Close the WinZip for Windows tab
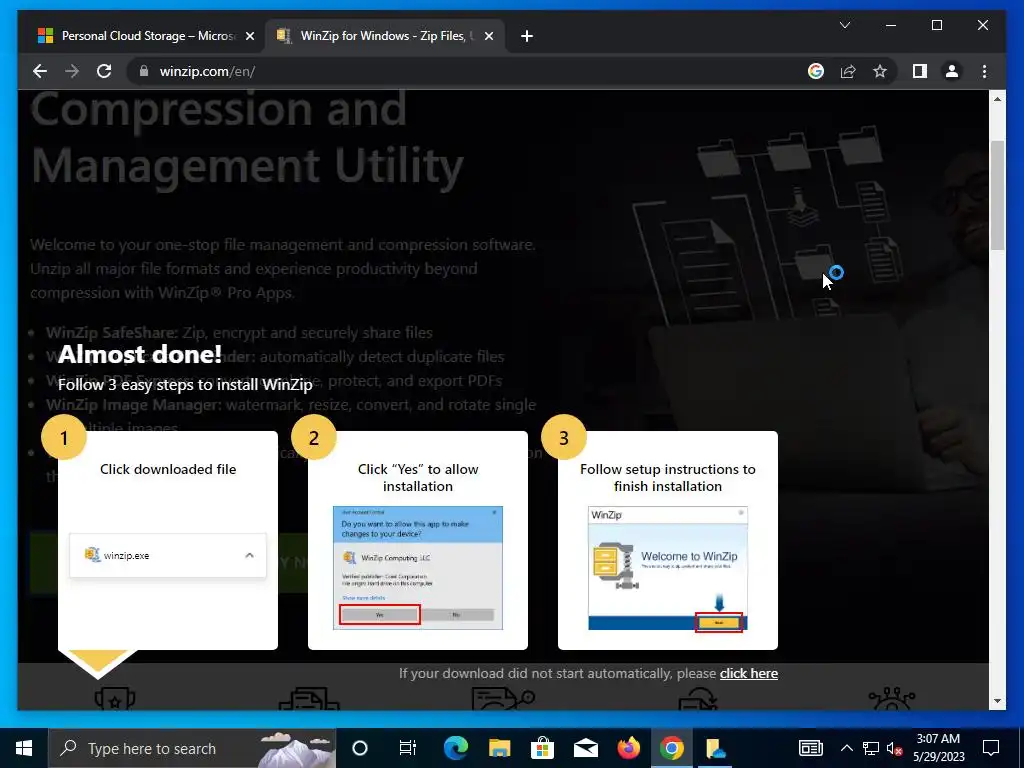Screen dimensions: 1024x768 coord(488,36)
